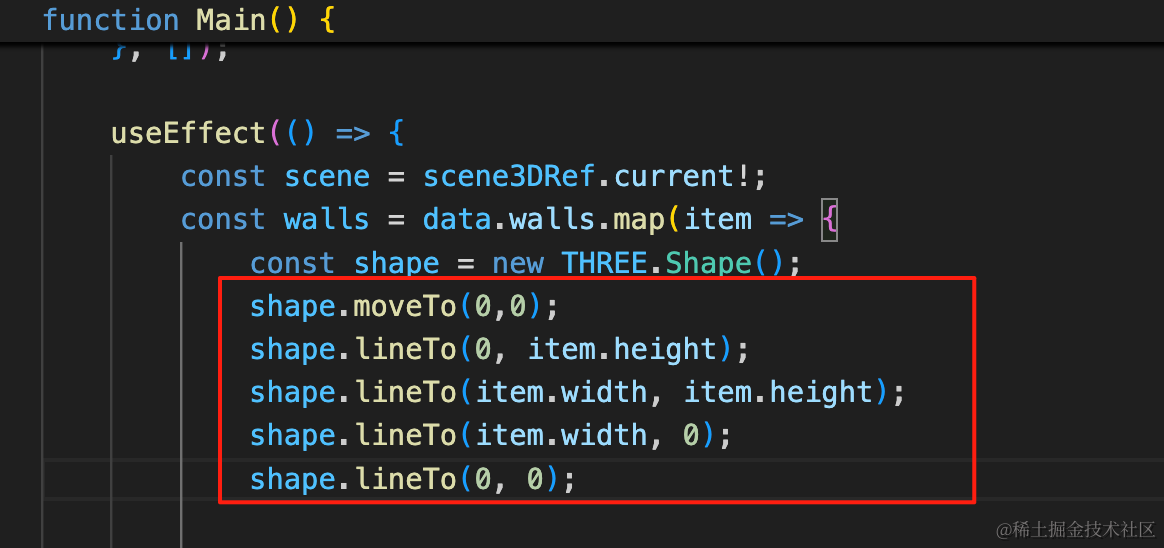1164x548 pixels.
Task: Click 'item.width' in lineTo(item.width, 0)
Action: click(561, 436)
